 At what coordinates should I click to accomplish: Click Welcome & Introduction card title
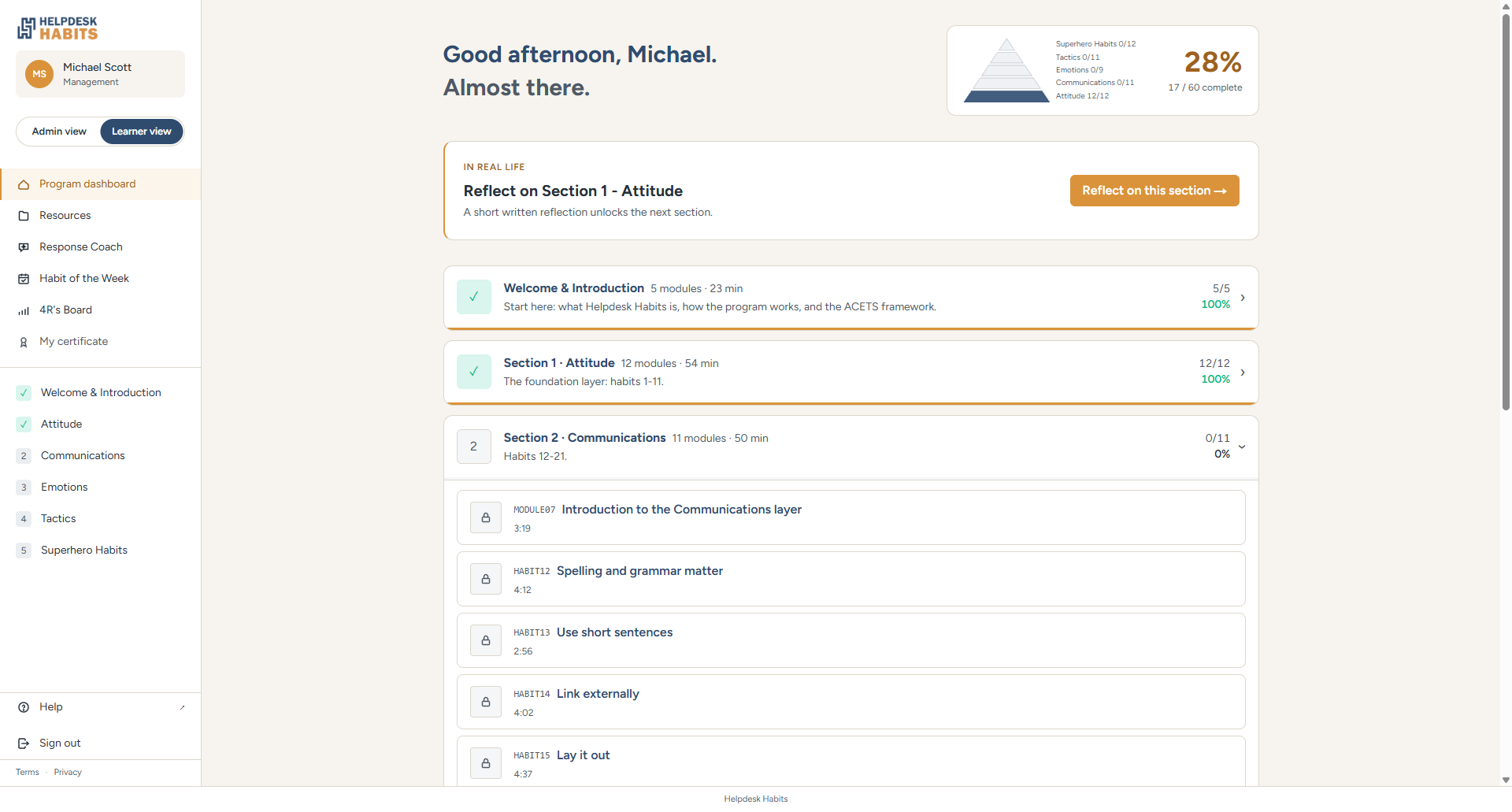pos(574,288)
